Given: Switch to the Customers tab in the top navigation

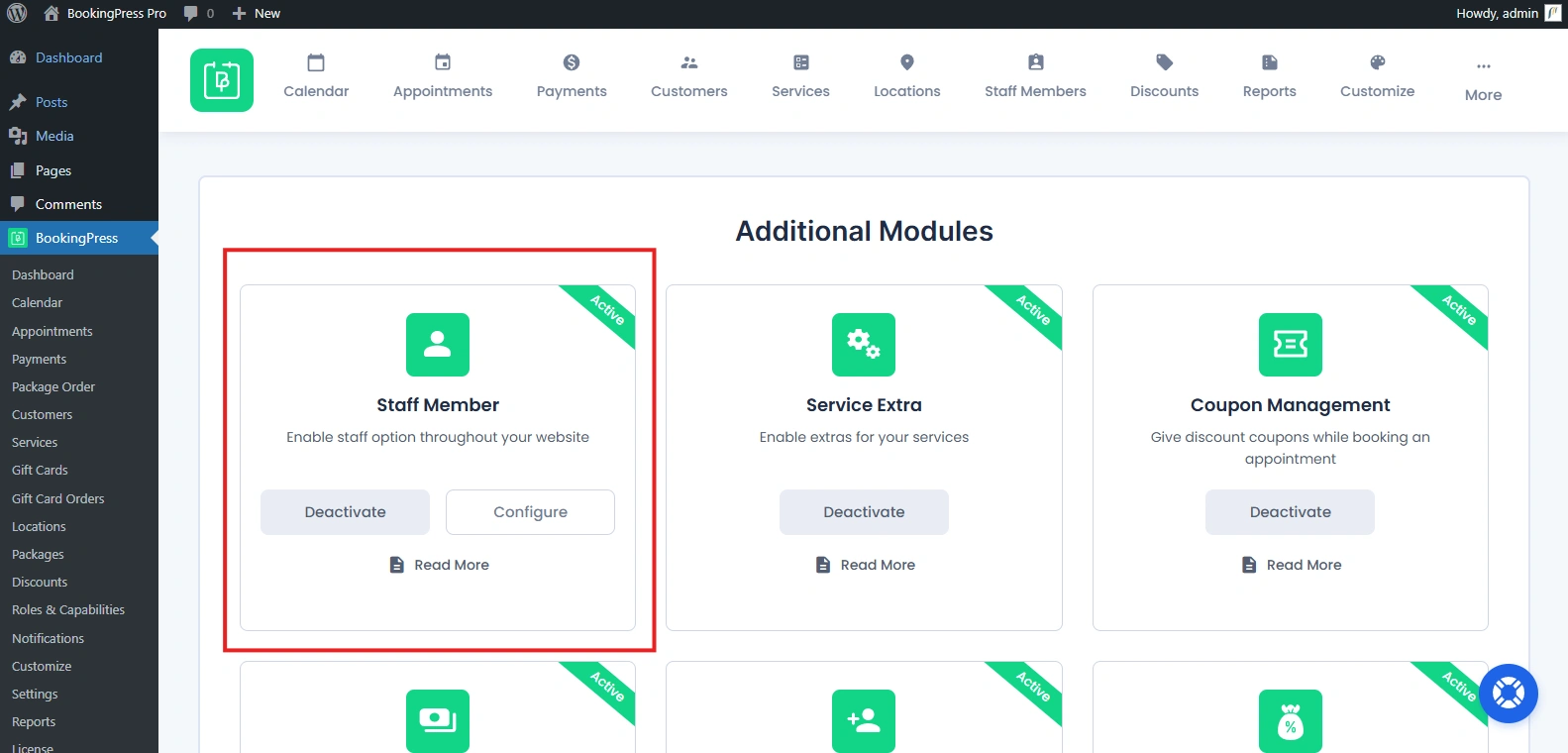Looking at the screenshot, I should 689,77.
